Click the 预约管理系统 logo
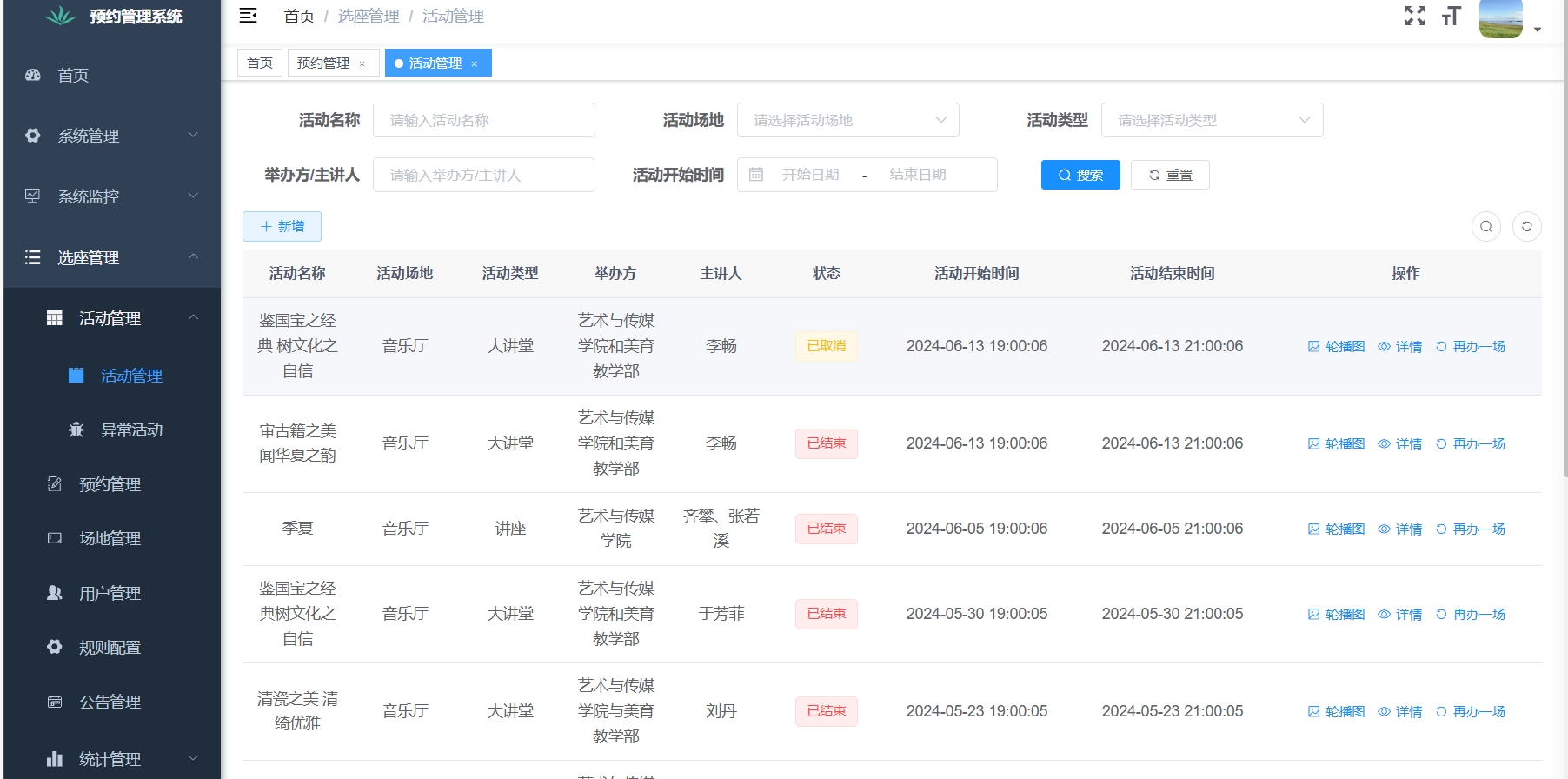The width and height of the screenshot is (1568, 779). pos(113,17)
